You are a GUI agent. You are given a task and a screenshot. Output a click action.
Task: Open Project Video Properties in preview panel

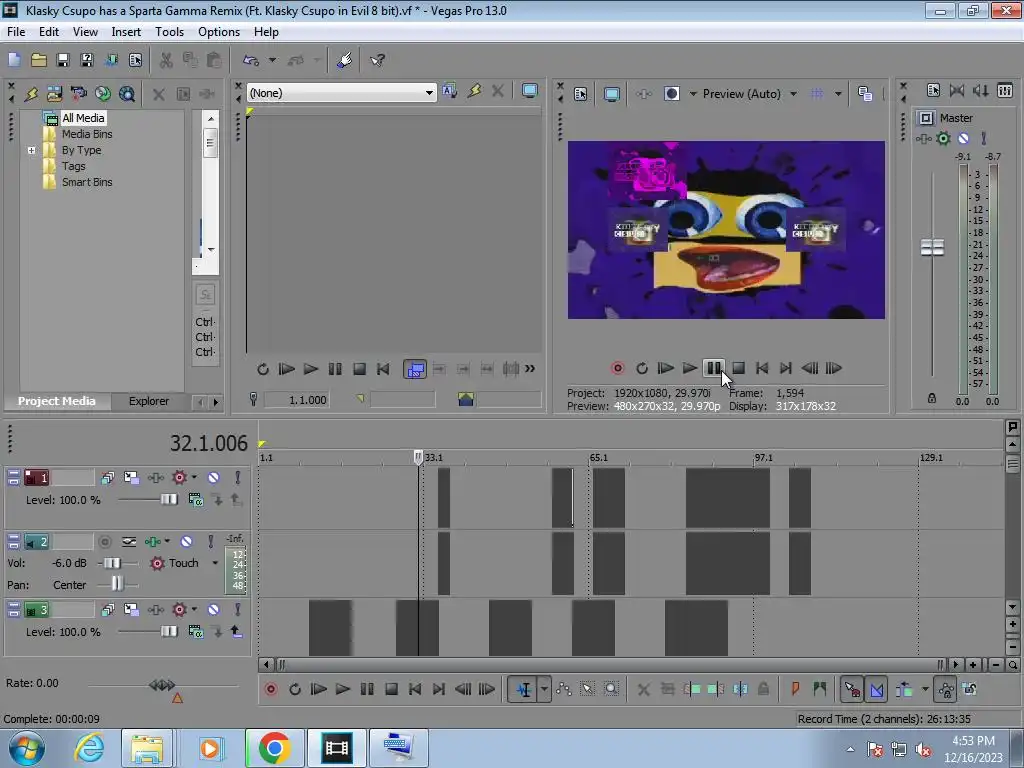point(581,94)
